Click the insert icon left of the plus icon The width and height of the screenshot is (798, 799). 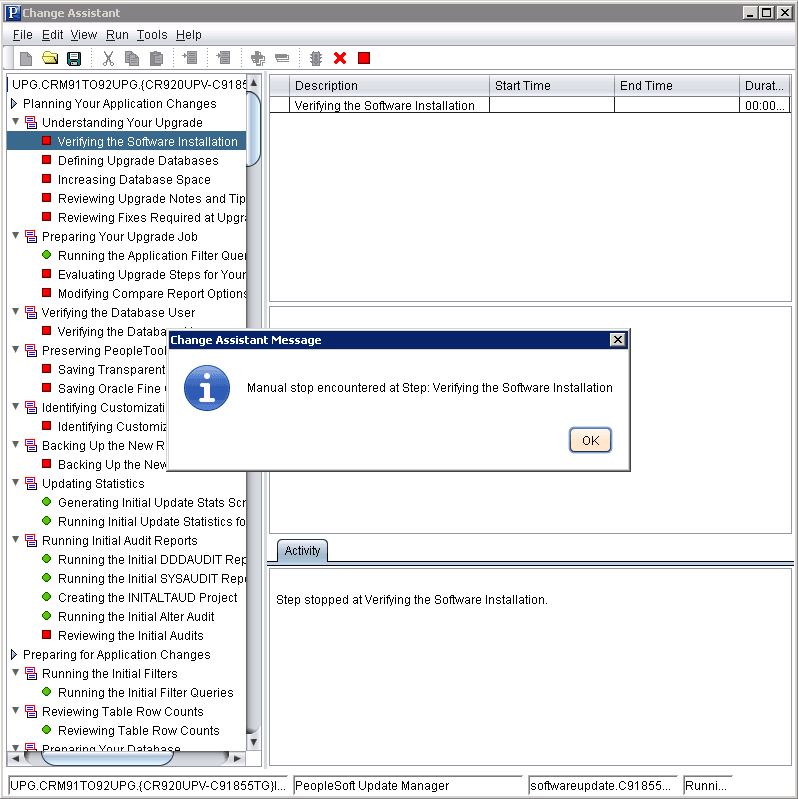tap(224, 58)
